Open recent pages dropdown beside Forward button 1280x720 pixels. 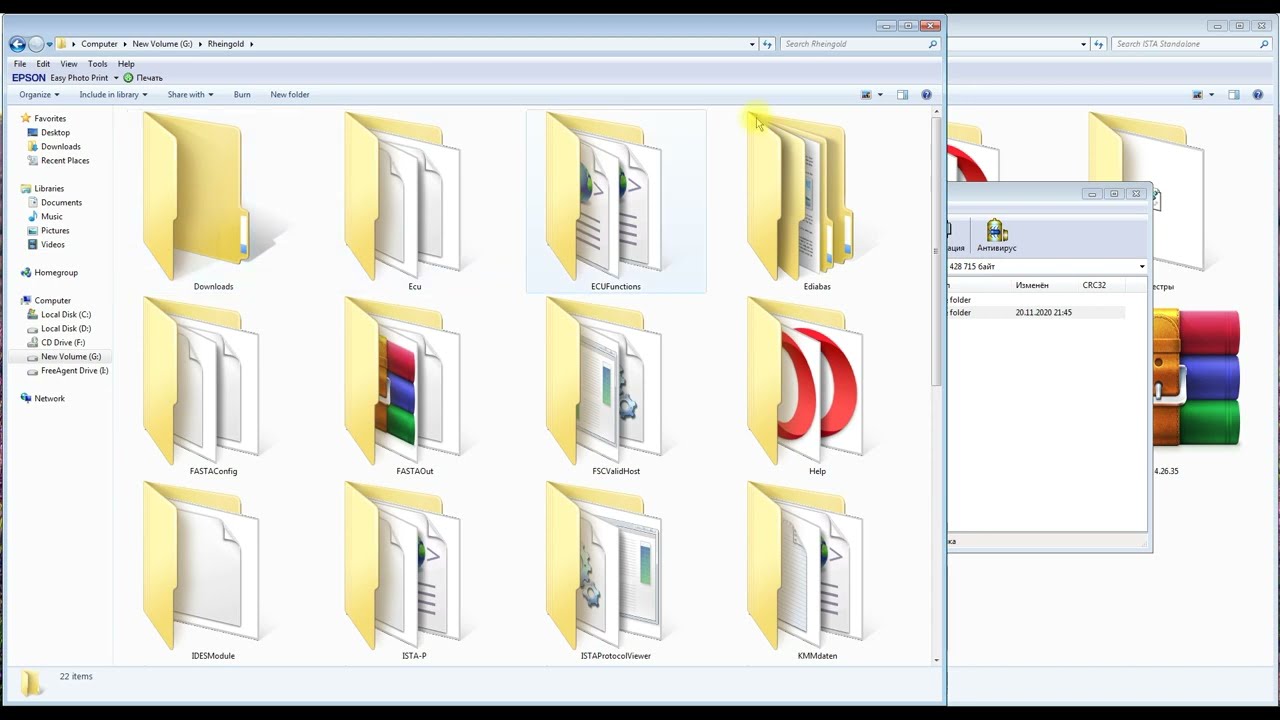(x=50, y=44)
